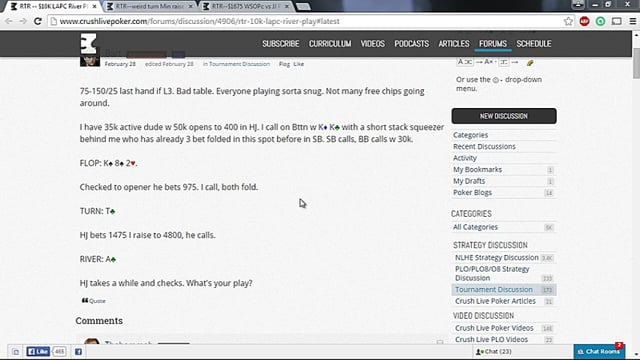Click the pencil icon in sidebar formatting hint
This screenshot has width=640, height=360.
tap(530, 62)
